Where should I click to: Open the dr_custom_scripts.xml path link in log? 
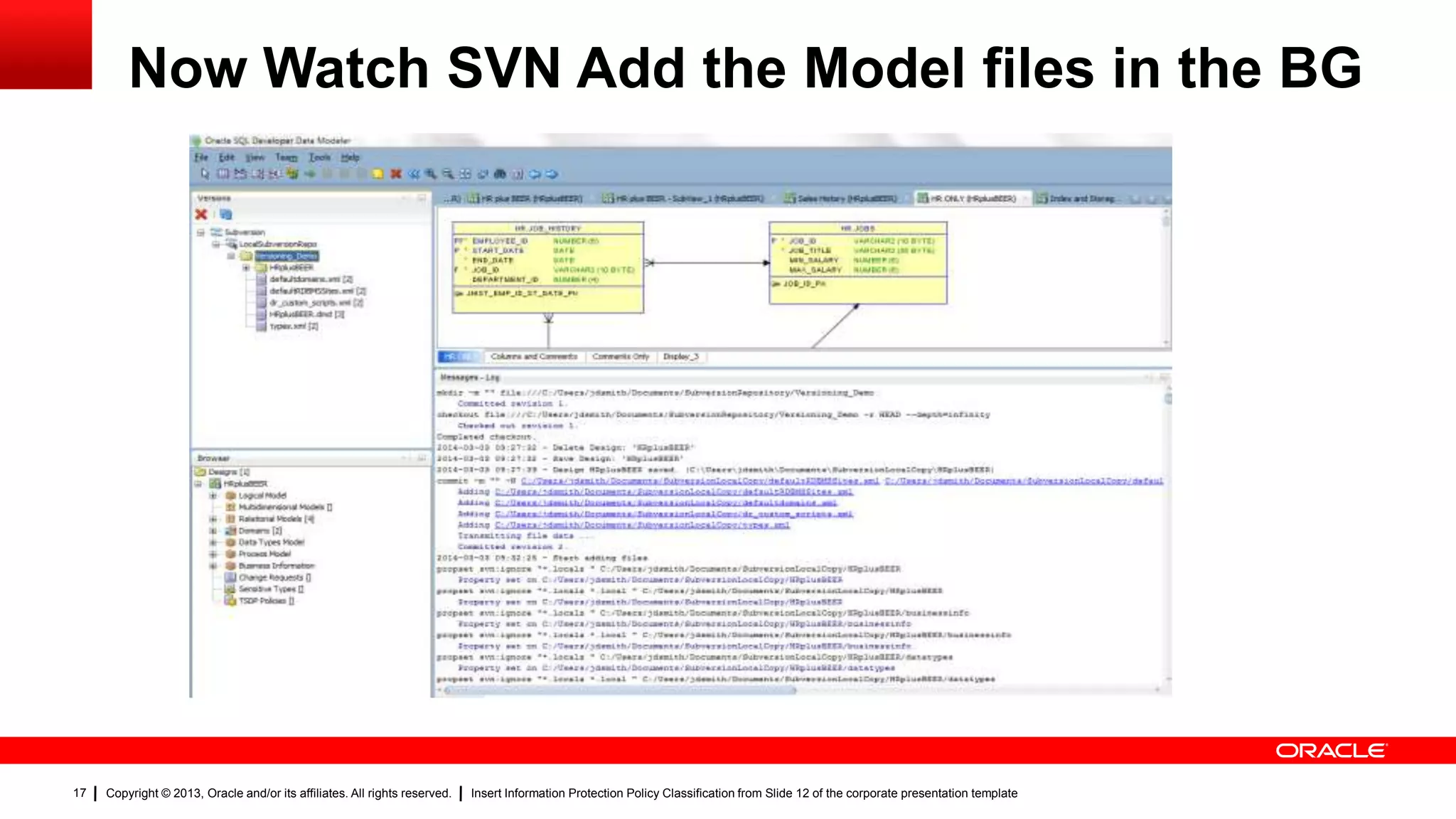pyautogui.click(x=673, y=514)
